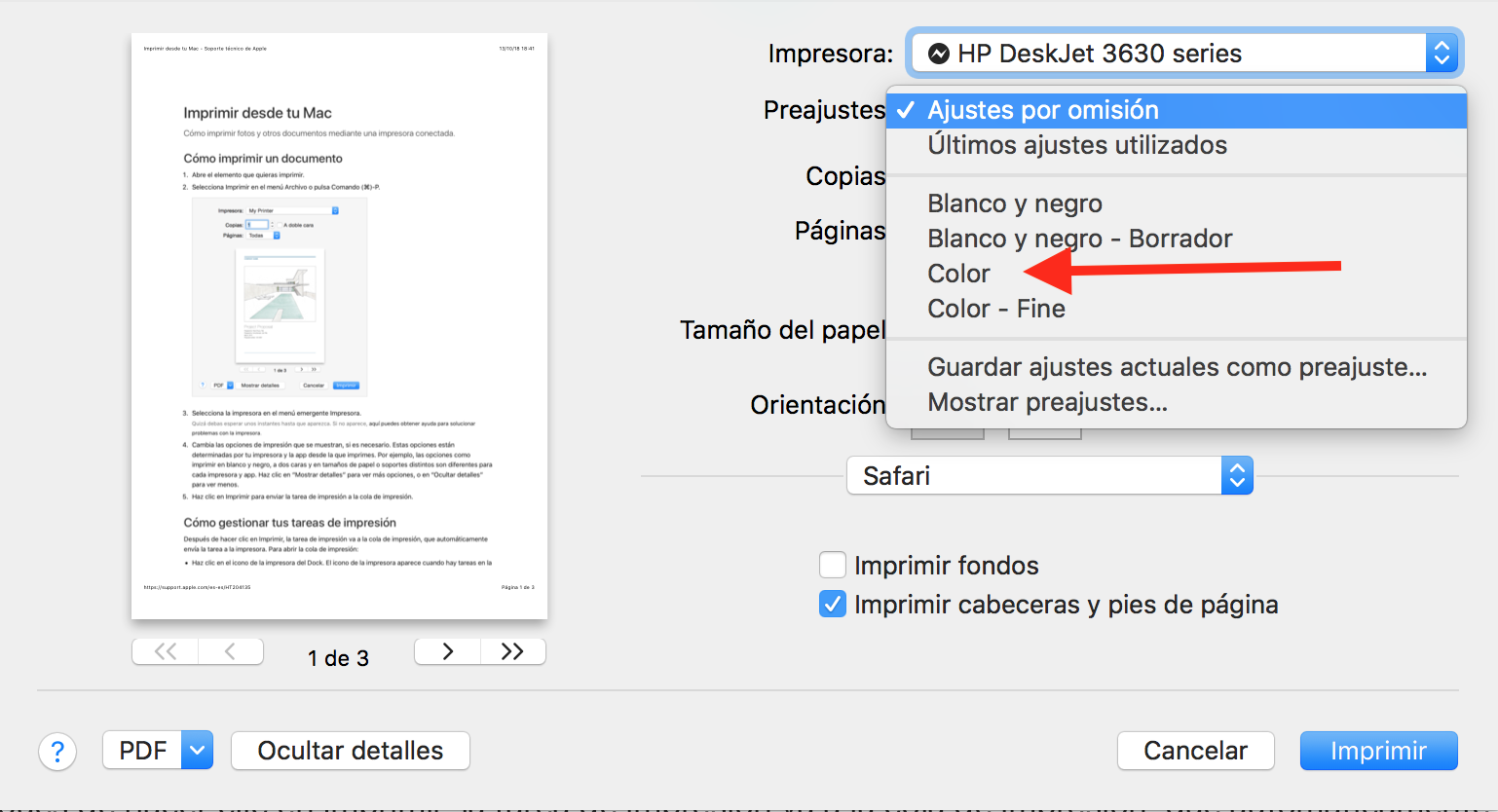Select Blanco y negro - Borrador preset
This screenshot has width=1498, height=812.
(x=1079, y=239)
